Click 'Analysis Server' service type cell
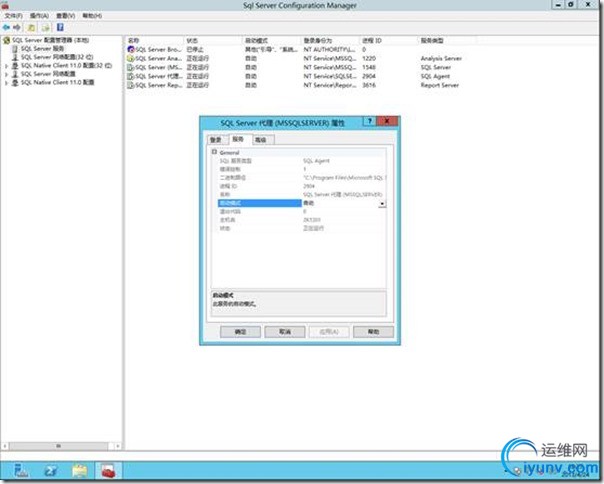The width and height of the screenshot is (604, 484). (x=441, y=58)
